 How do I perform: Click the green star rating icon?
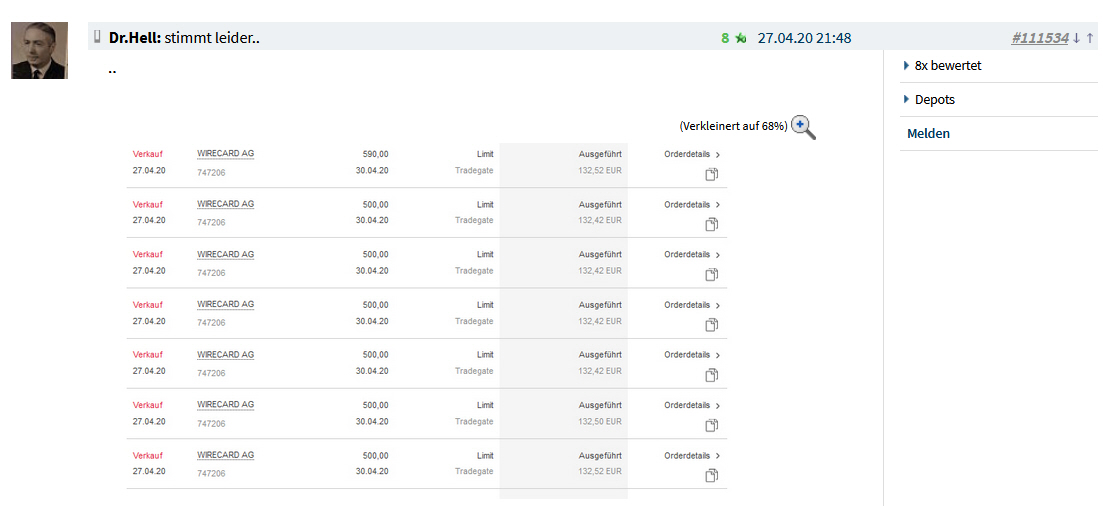click(740, 38)
